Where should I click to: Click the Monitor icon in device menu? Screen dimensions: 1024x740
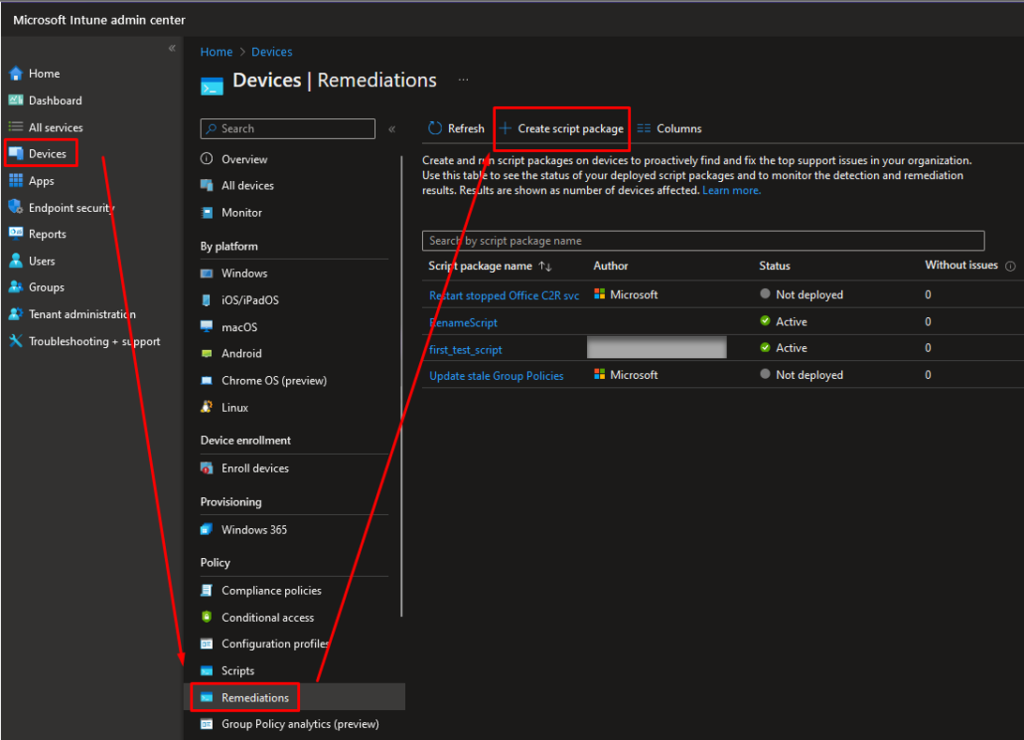(x=206, y=212)
